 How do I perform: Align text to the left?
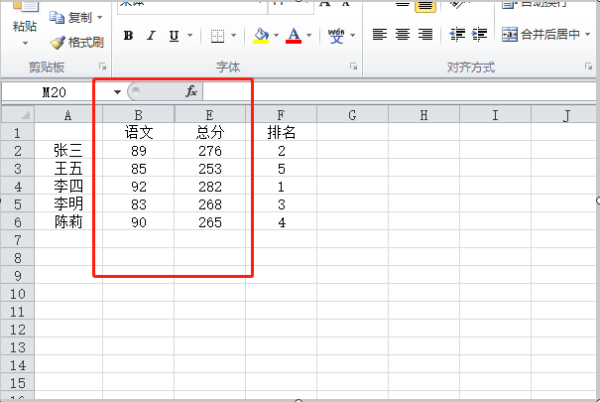tap(380, 35)
